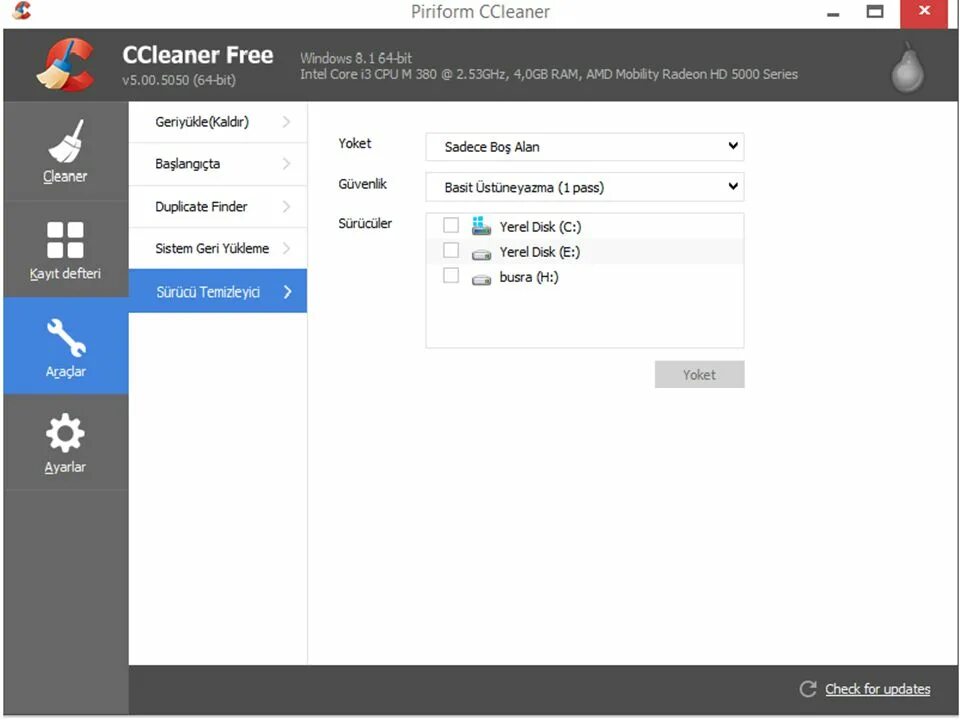960x720 pixels.
Task: Tick the busra (H:) checkbox
Action: [451, 276]
